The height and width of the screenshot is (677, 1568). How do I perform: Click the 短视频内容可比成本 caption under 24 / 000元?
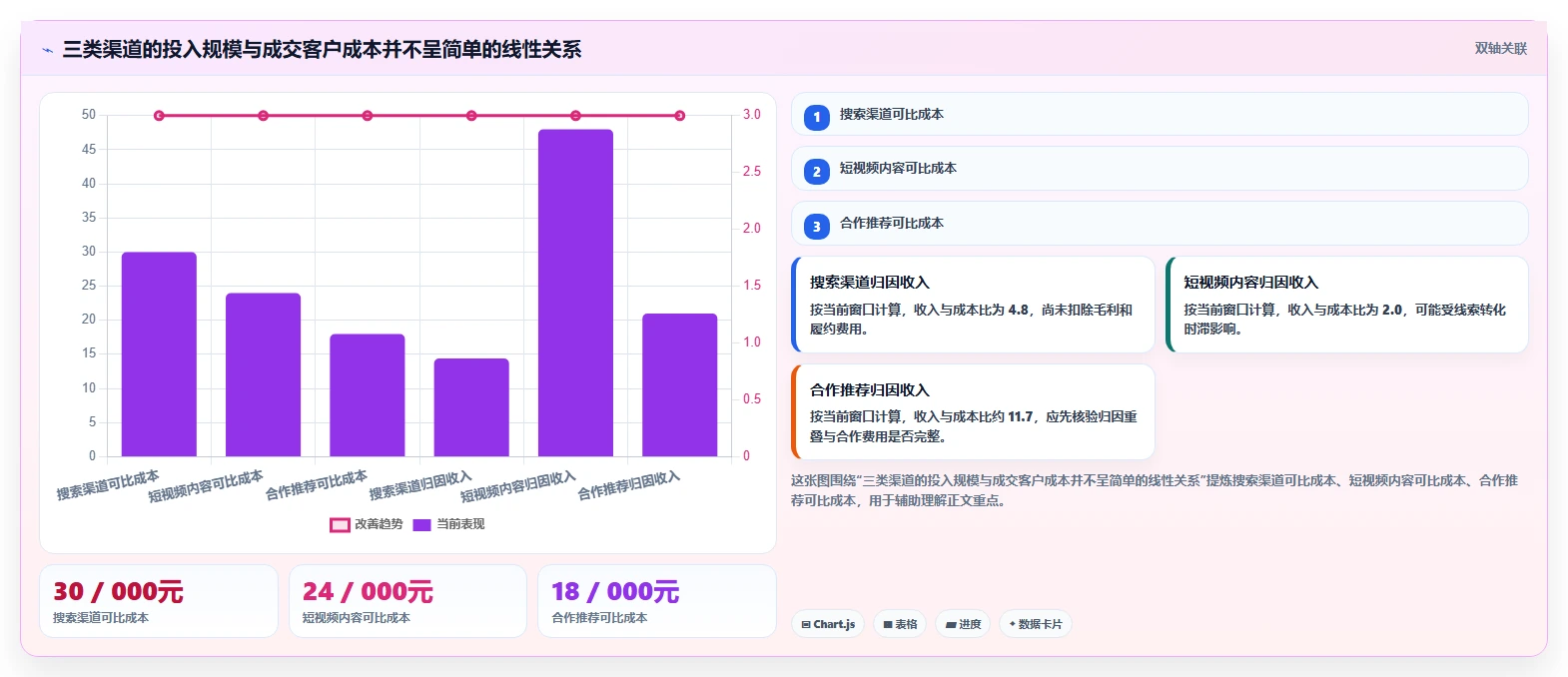357,618
